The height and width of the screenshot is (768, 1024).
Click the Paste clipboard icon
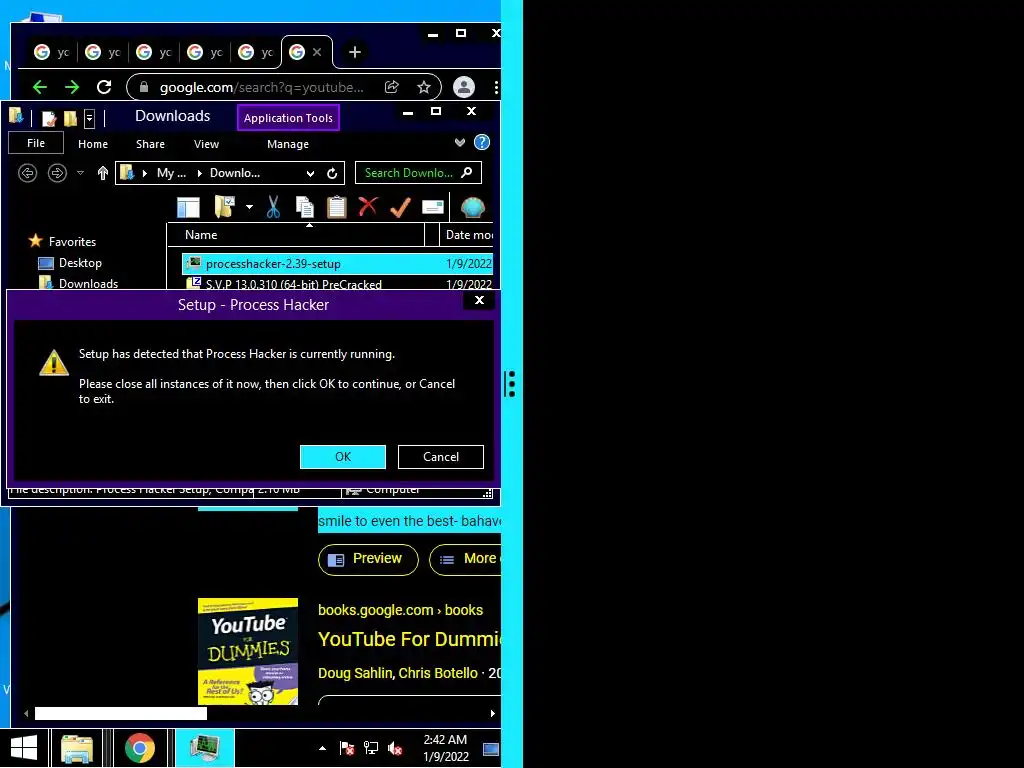click(x=336, y=207)
